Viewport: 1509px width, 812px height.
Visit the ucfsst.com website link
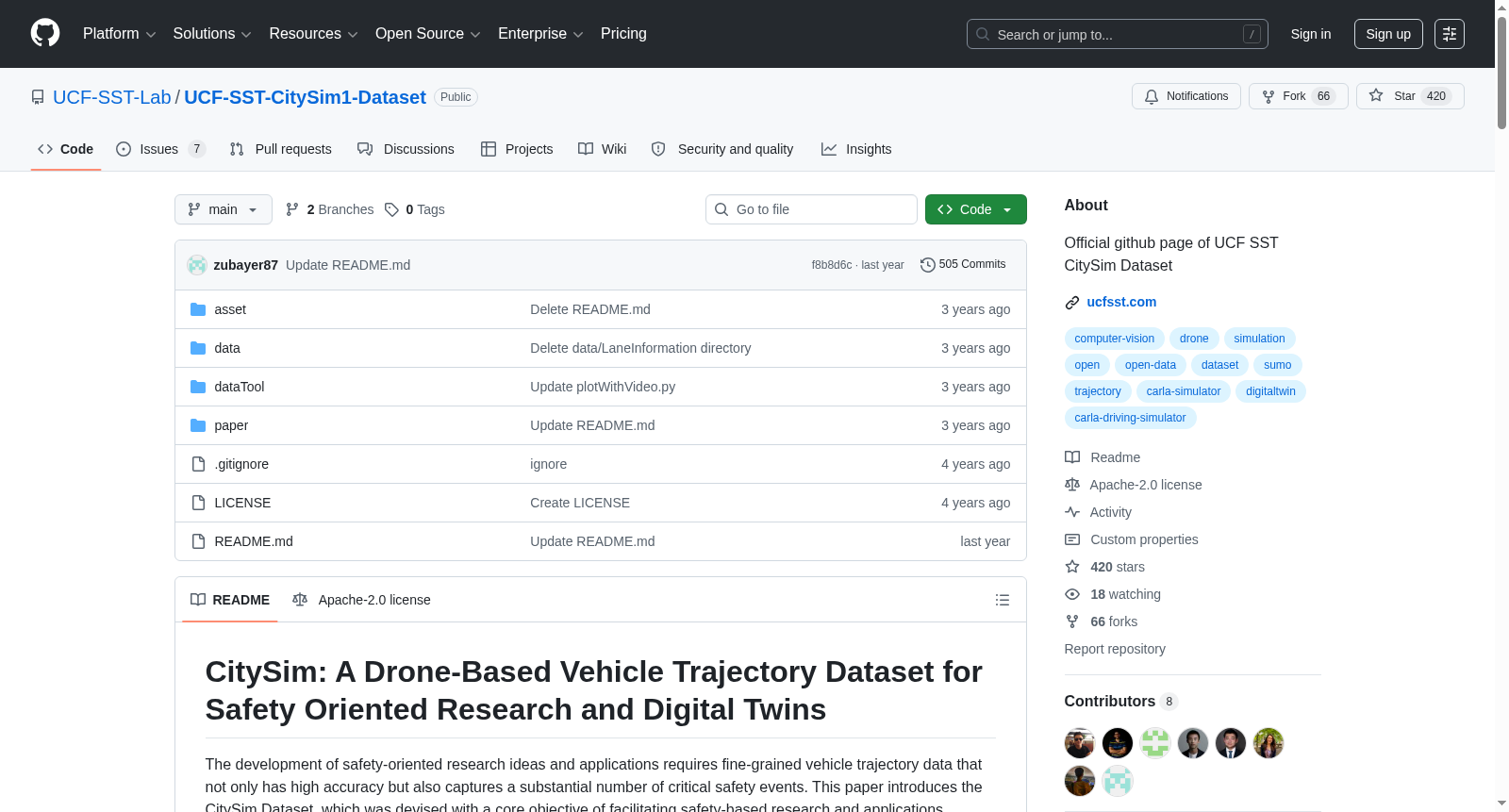1121,302
